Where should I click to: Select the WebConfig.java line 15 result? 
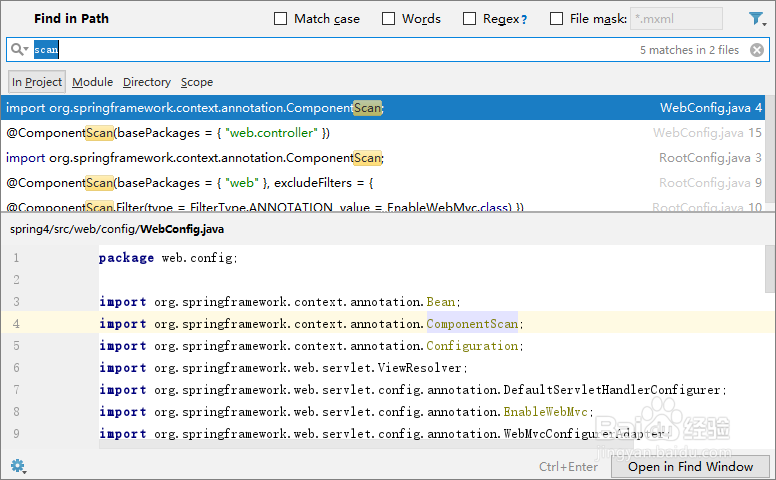tap(300, 132)
